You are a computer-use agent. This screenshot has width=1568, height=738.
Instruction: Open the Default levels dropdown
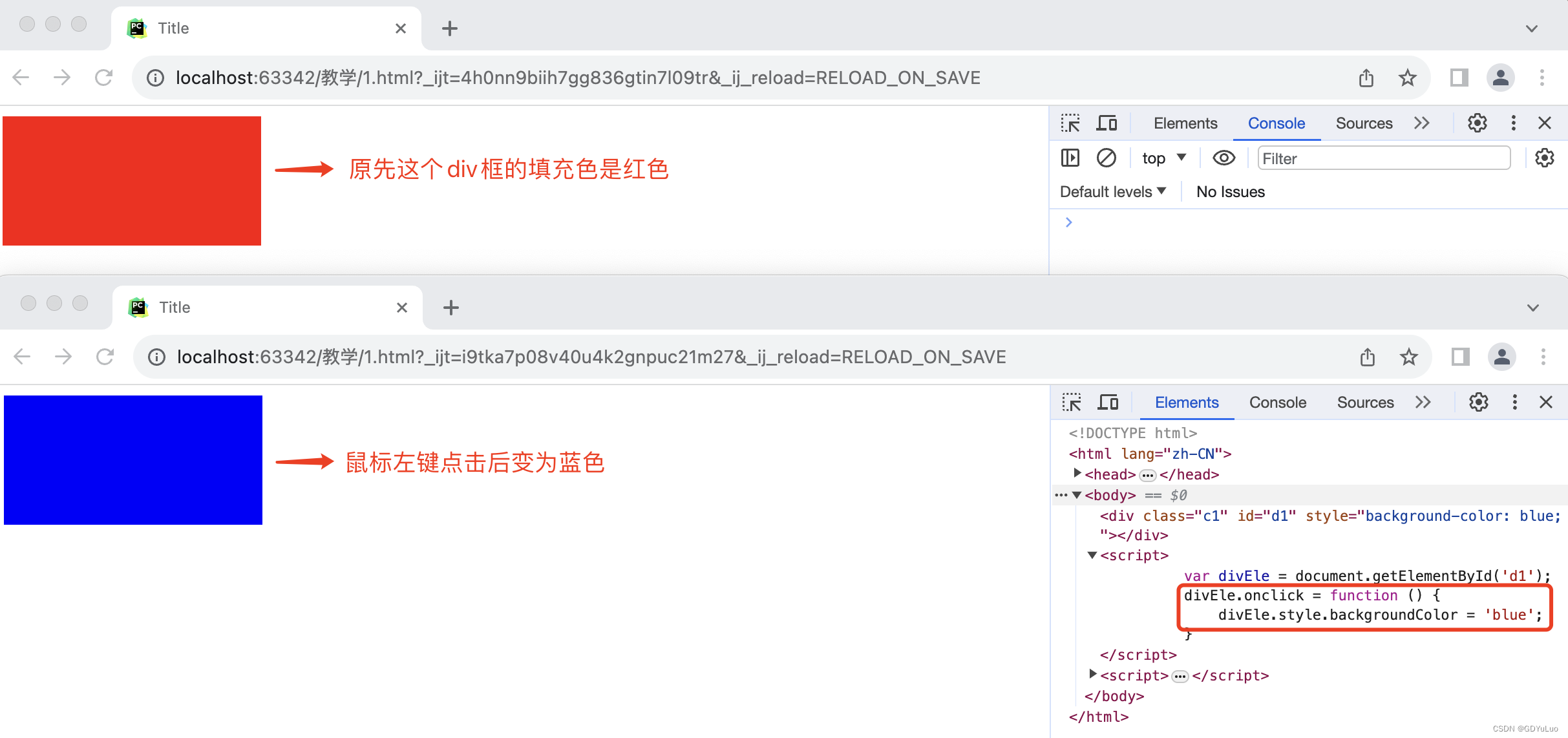[1113, 192]
